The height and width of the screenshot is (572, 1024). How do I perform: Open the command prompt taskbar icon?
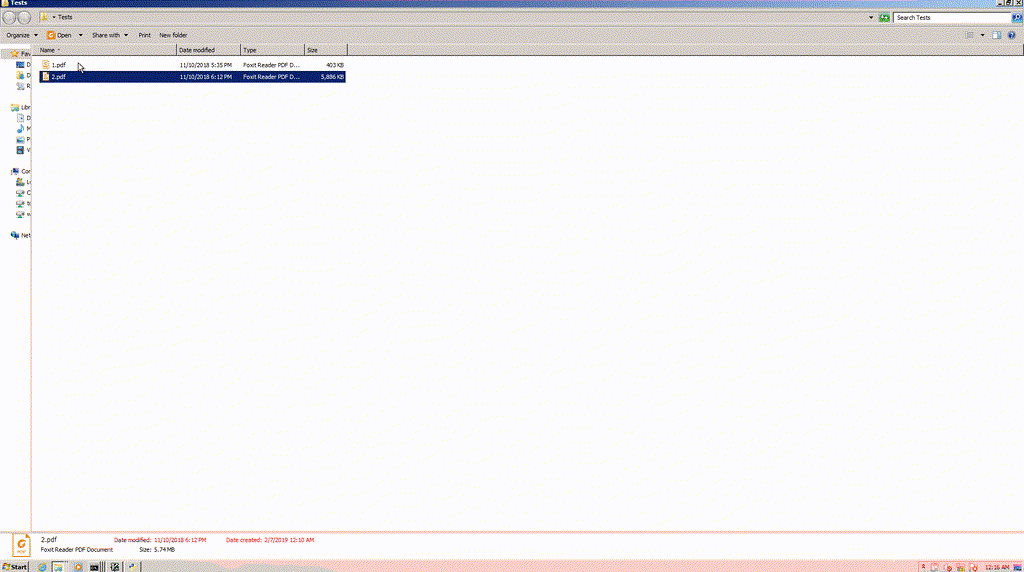(x=94, y=567)
